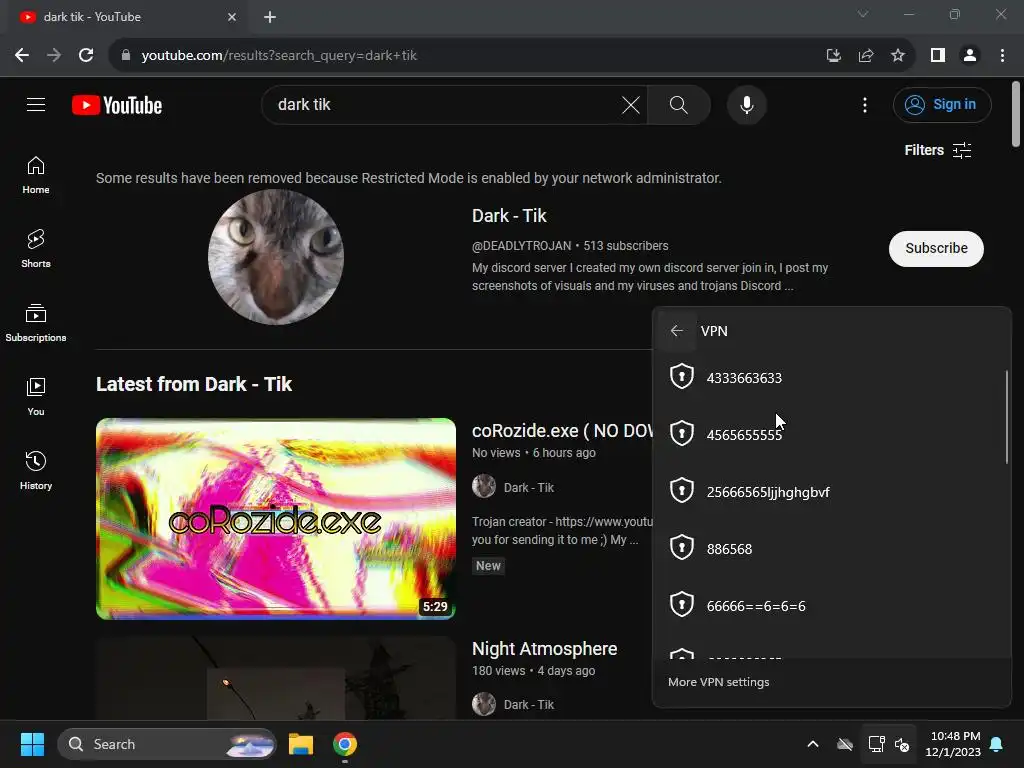Subscribe to the Dark - Tik channel
Screen dimensions: 1024x768
point(936,248)
